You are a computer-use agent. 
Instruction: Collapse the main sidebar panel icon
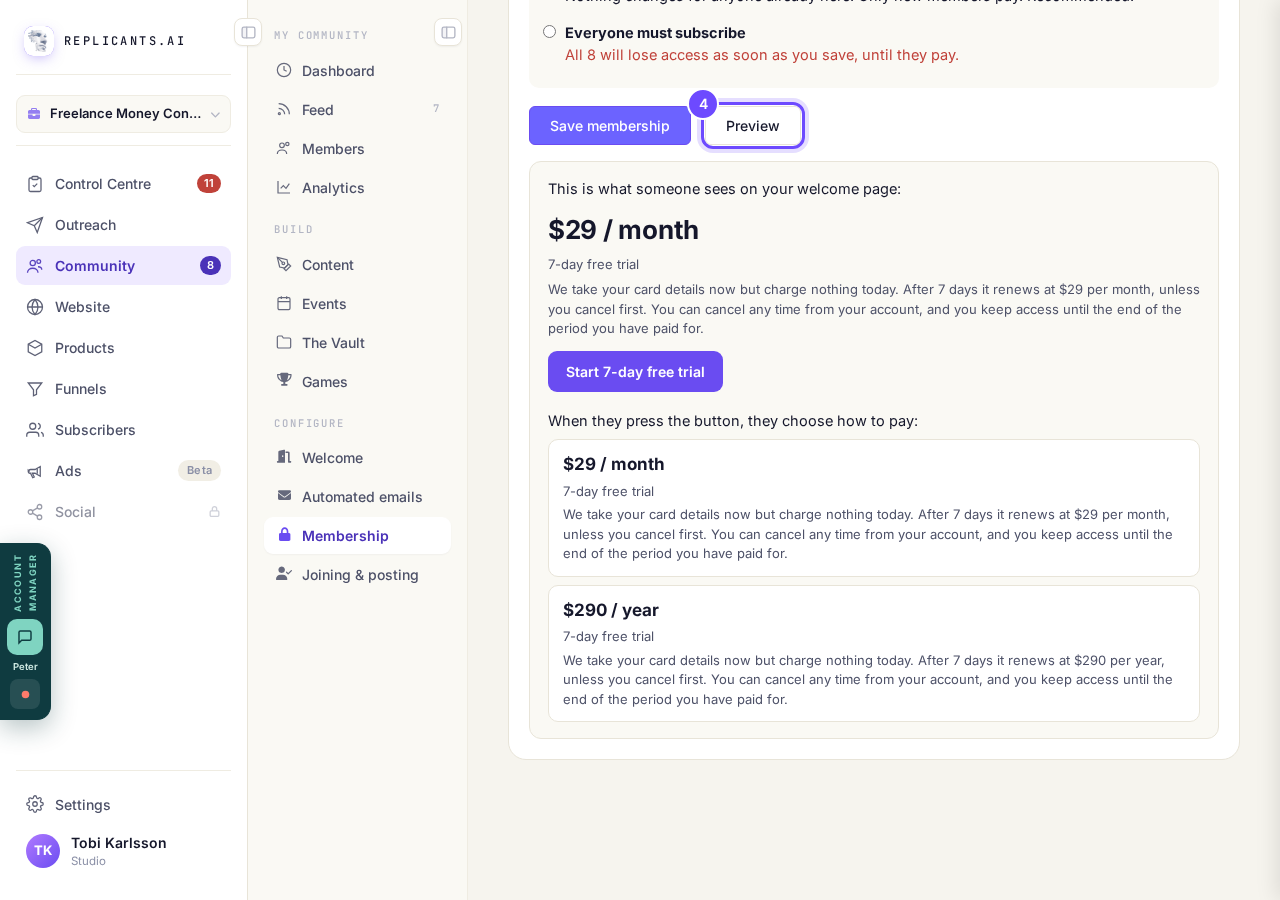(248, 32)
